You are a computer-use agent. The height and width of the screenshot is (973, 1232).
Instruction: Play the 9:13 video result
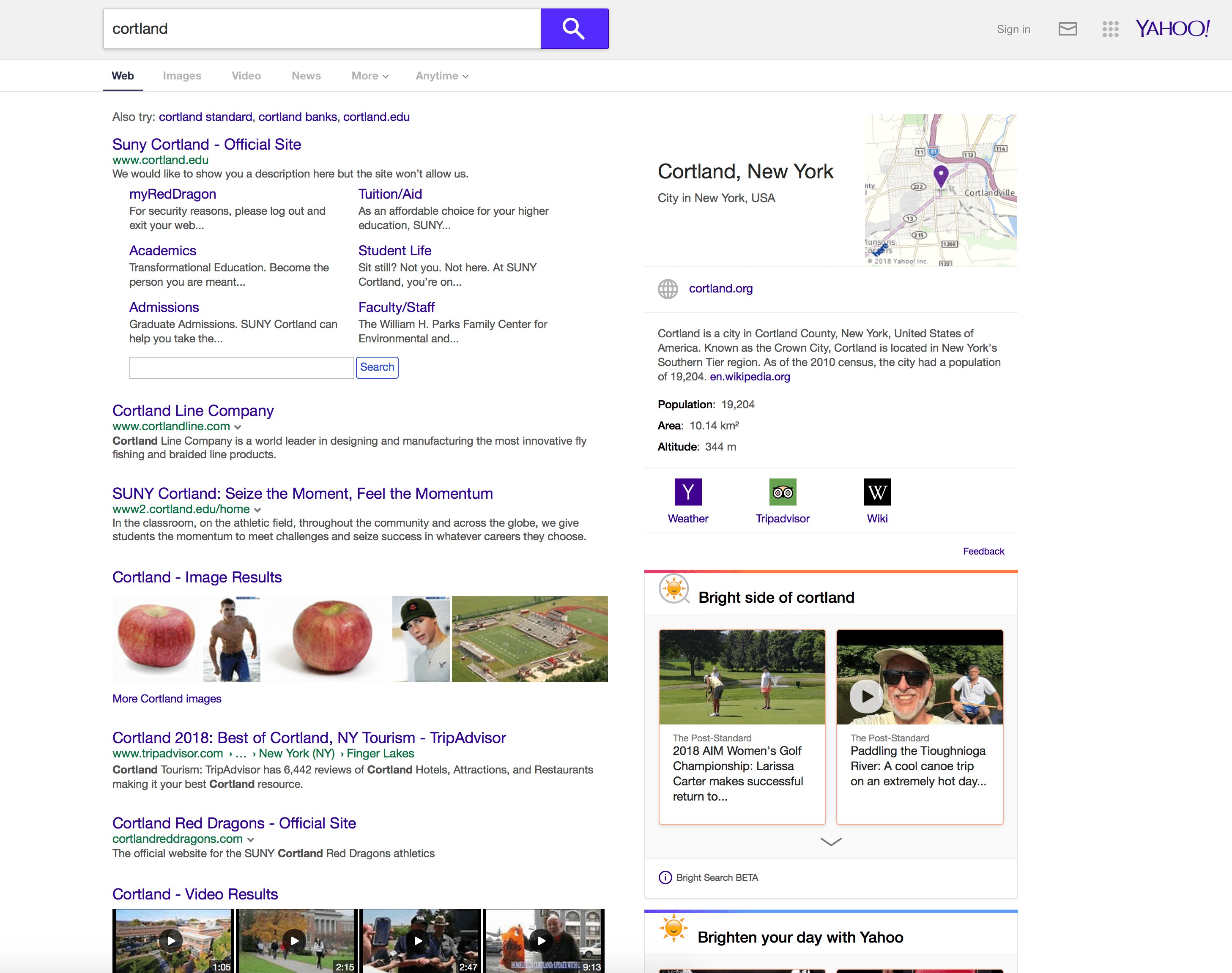tap(542, 940)
